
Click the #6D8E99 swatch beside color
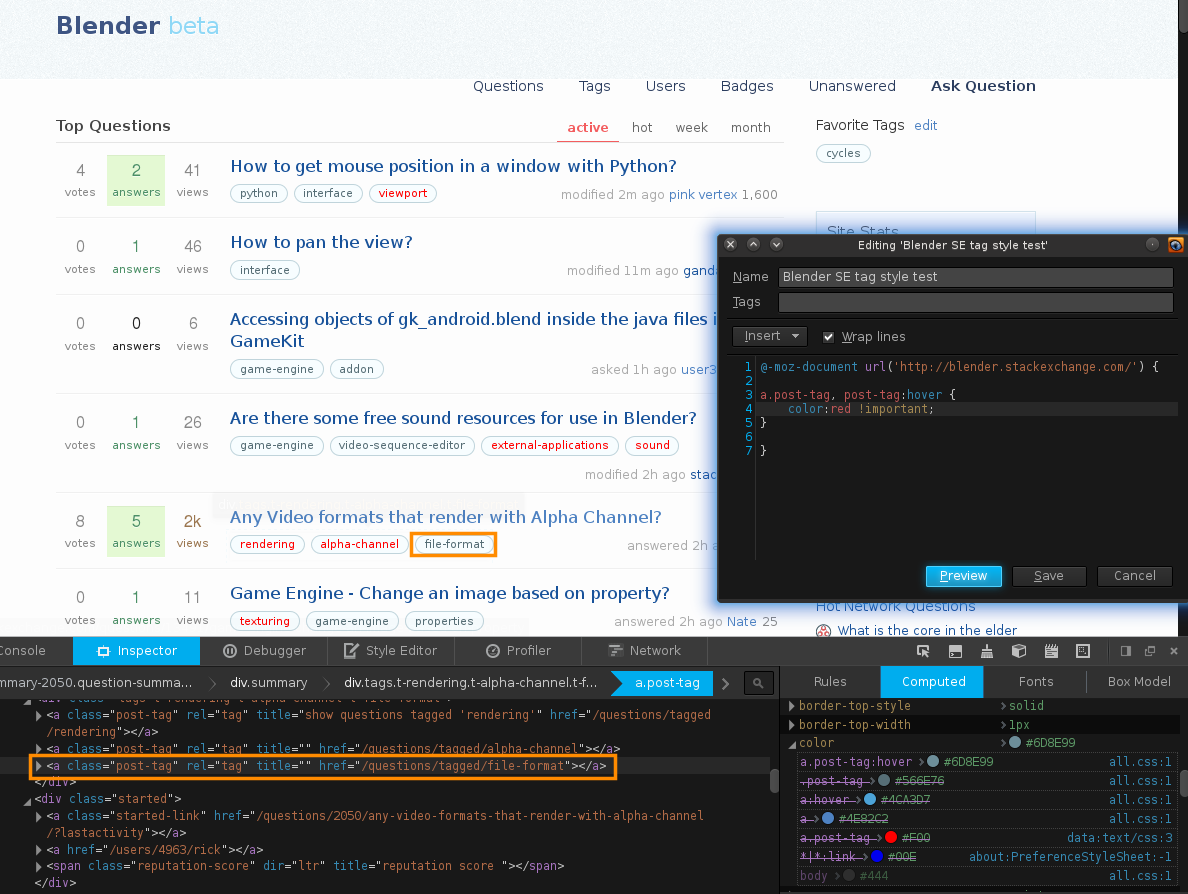point(1015,742)
